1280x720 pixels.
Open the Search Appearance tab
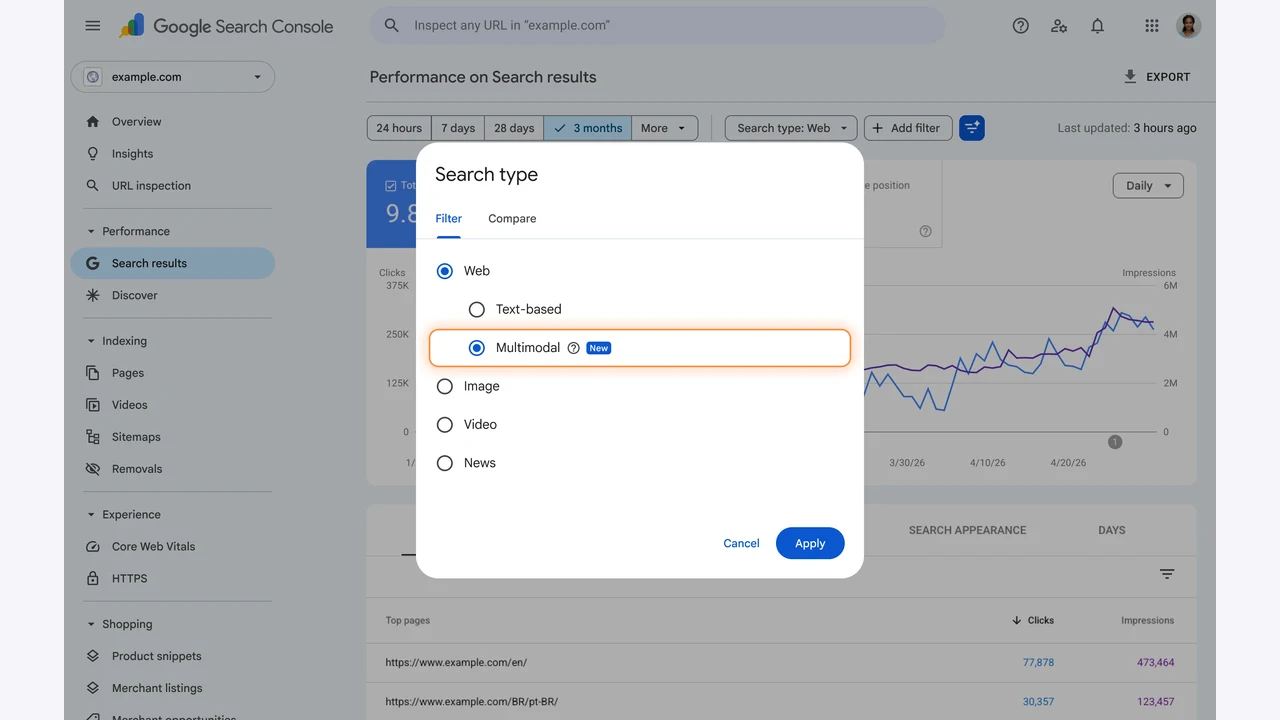click(x=967, y=530)
